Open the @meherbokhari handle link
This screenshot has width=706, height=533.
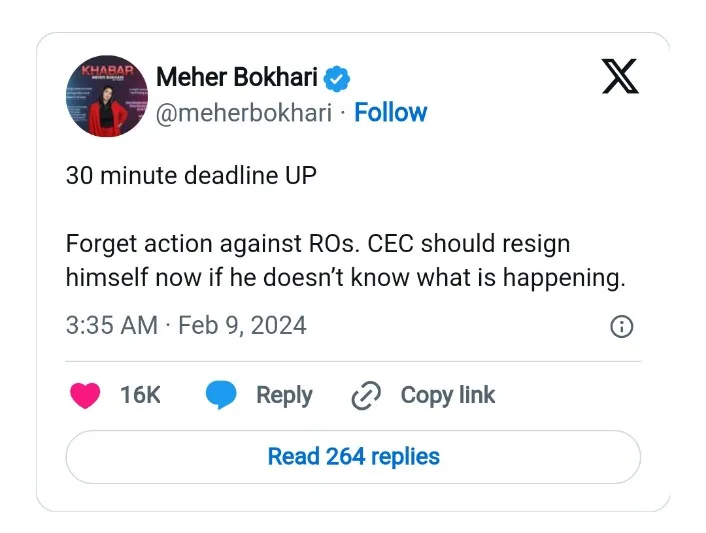(244, 113)
